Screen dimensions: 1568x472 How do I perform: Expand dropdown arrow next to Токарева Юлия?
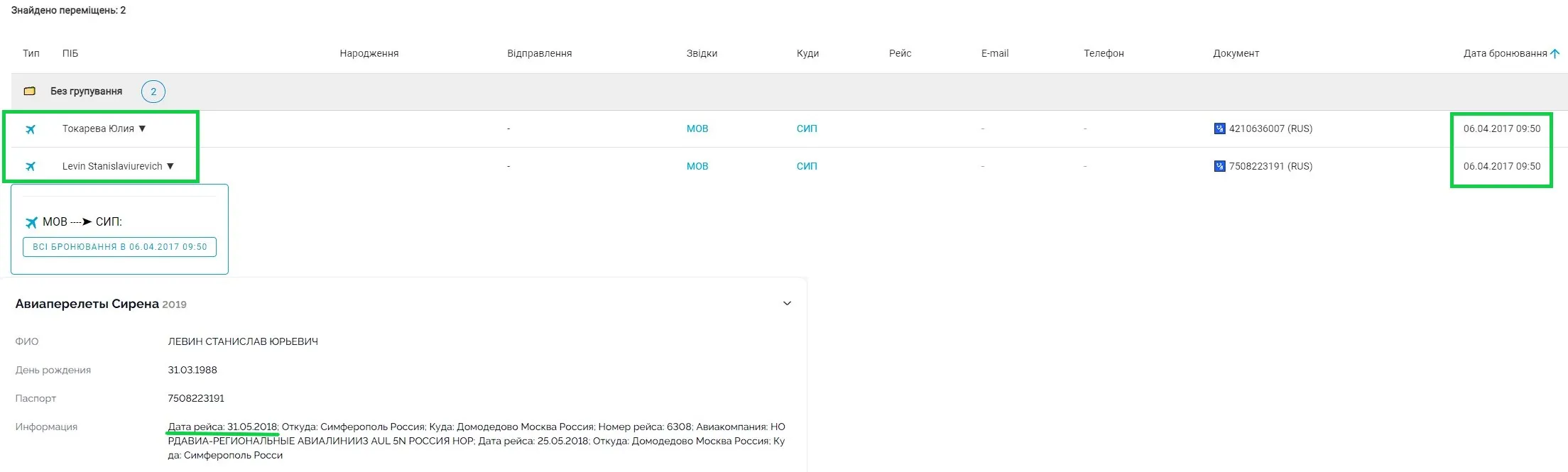142,128
